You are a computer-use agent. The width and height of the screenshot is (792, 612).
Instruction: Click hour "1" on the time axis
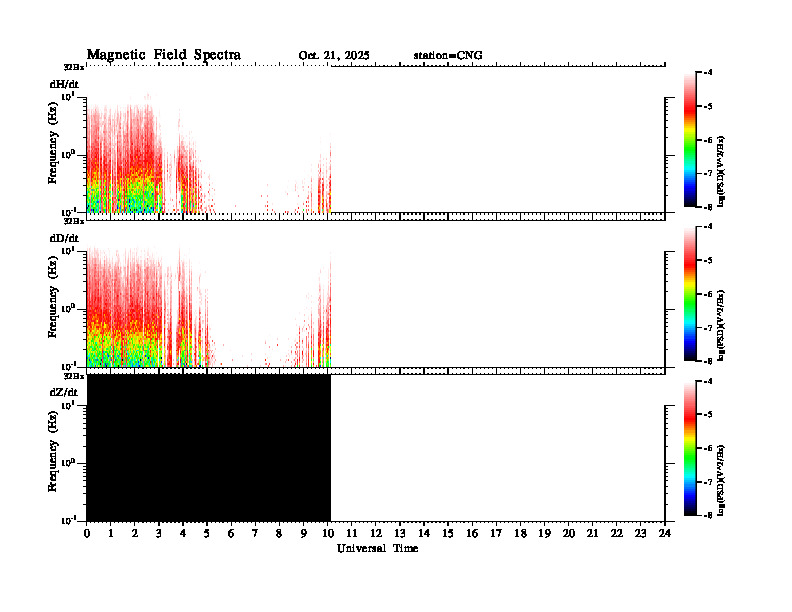point(111,534)
